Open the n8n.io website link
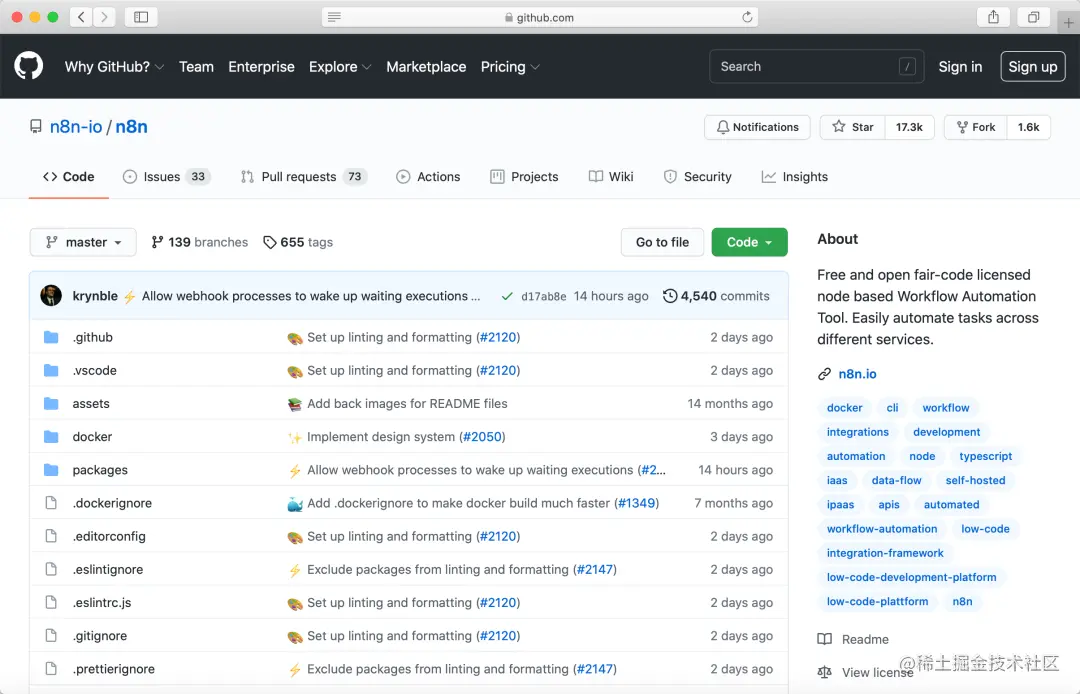The height and width of the screenshot is (694, 1080). click(x=857, y=374)
